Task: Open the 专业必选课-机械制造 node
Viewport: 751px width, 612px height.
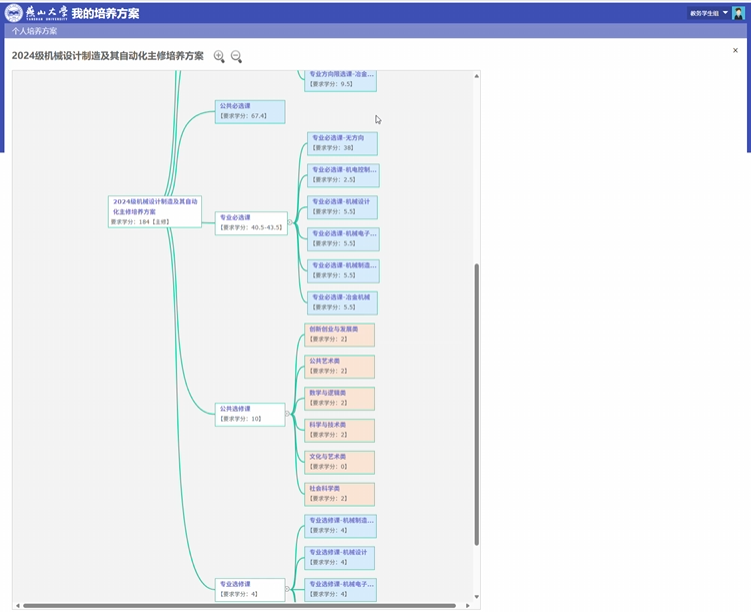Action: pyautogui.click(x=343, y=271)
